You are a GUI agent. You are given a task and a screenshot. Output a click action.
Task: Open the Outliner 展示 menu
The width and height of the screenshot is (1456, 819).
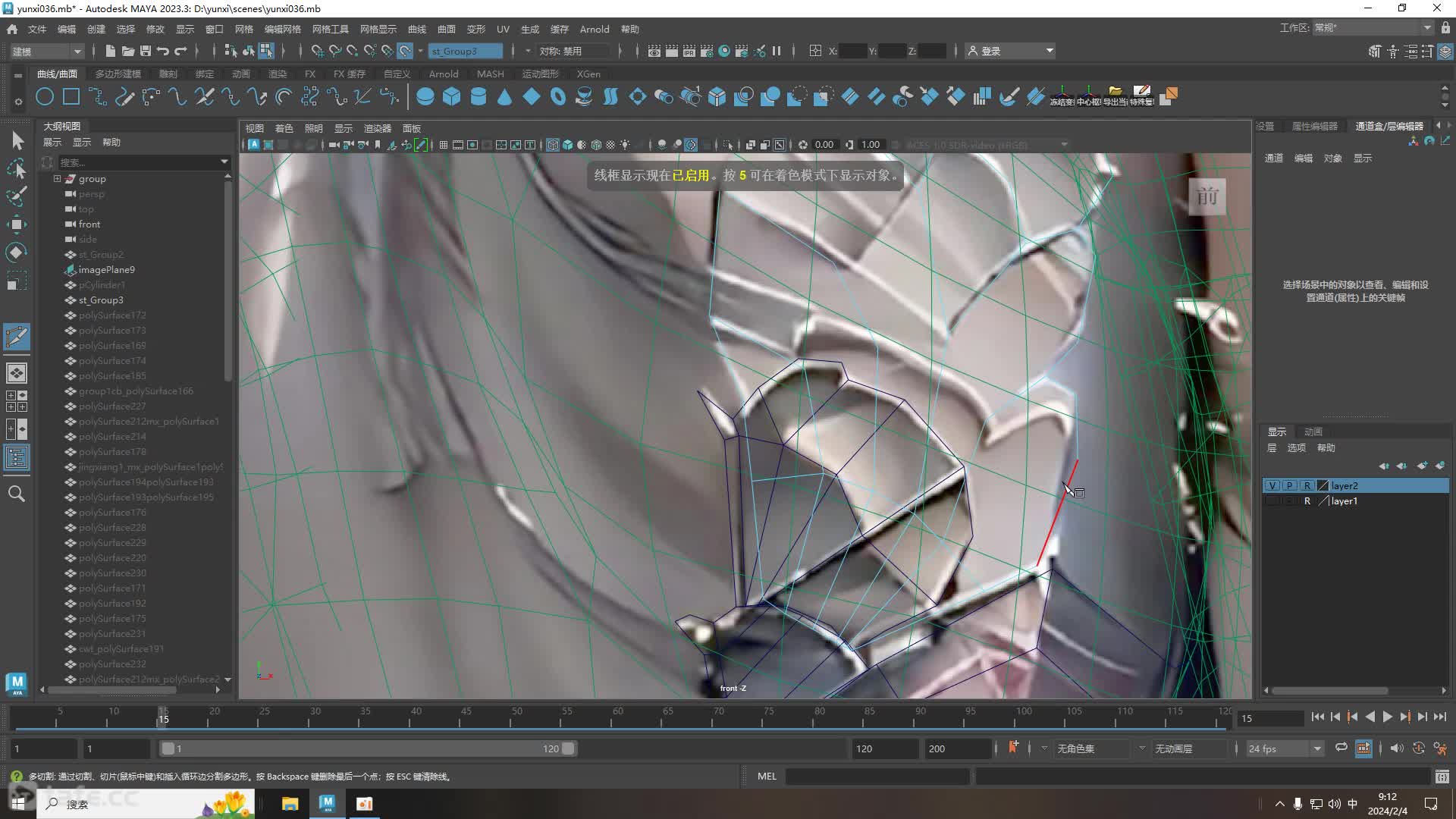click(52, 142)
